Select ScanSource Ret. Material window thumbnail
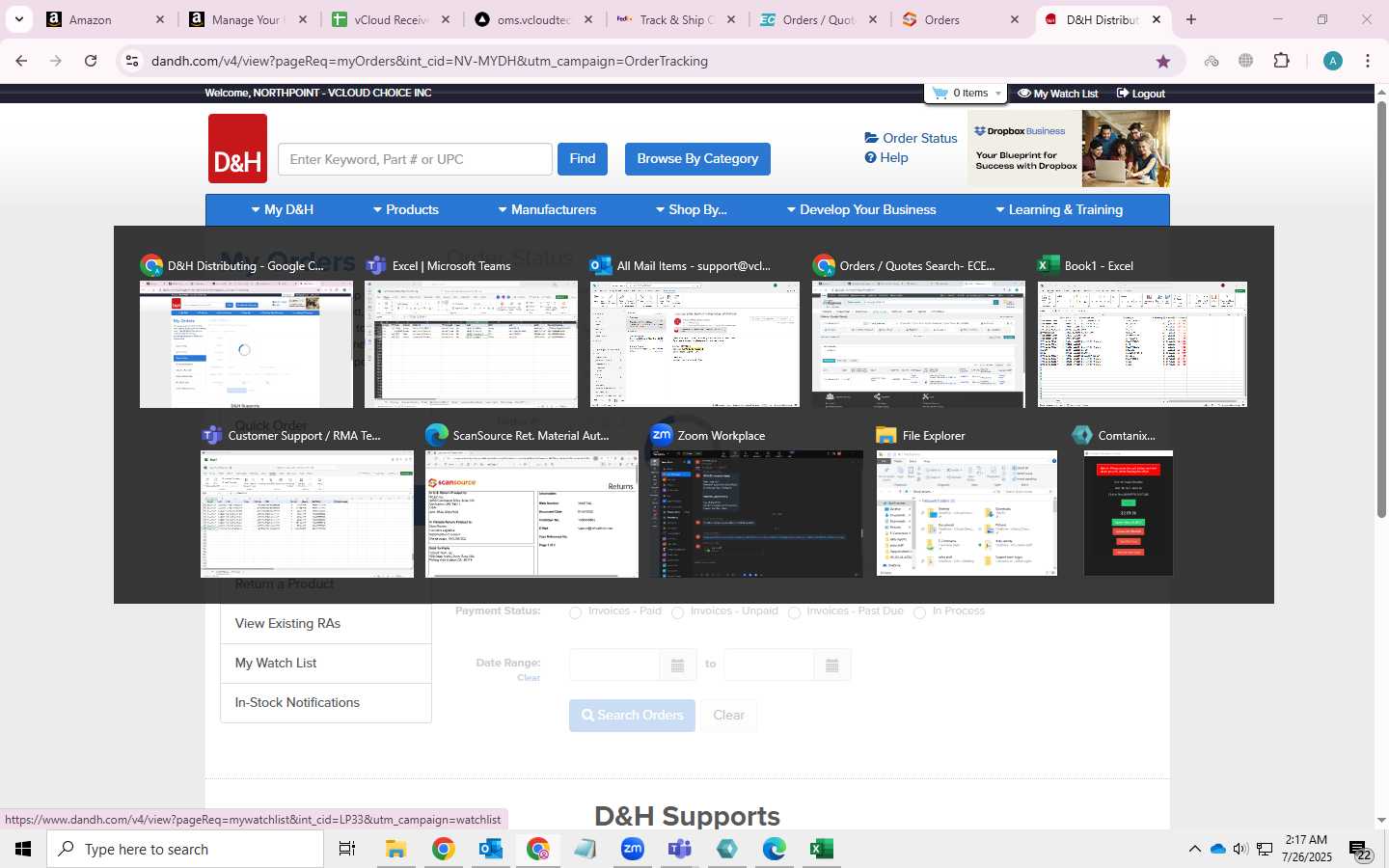1389x868 pixels. 531,513
